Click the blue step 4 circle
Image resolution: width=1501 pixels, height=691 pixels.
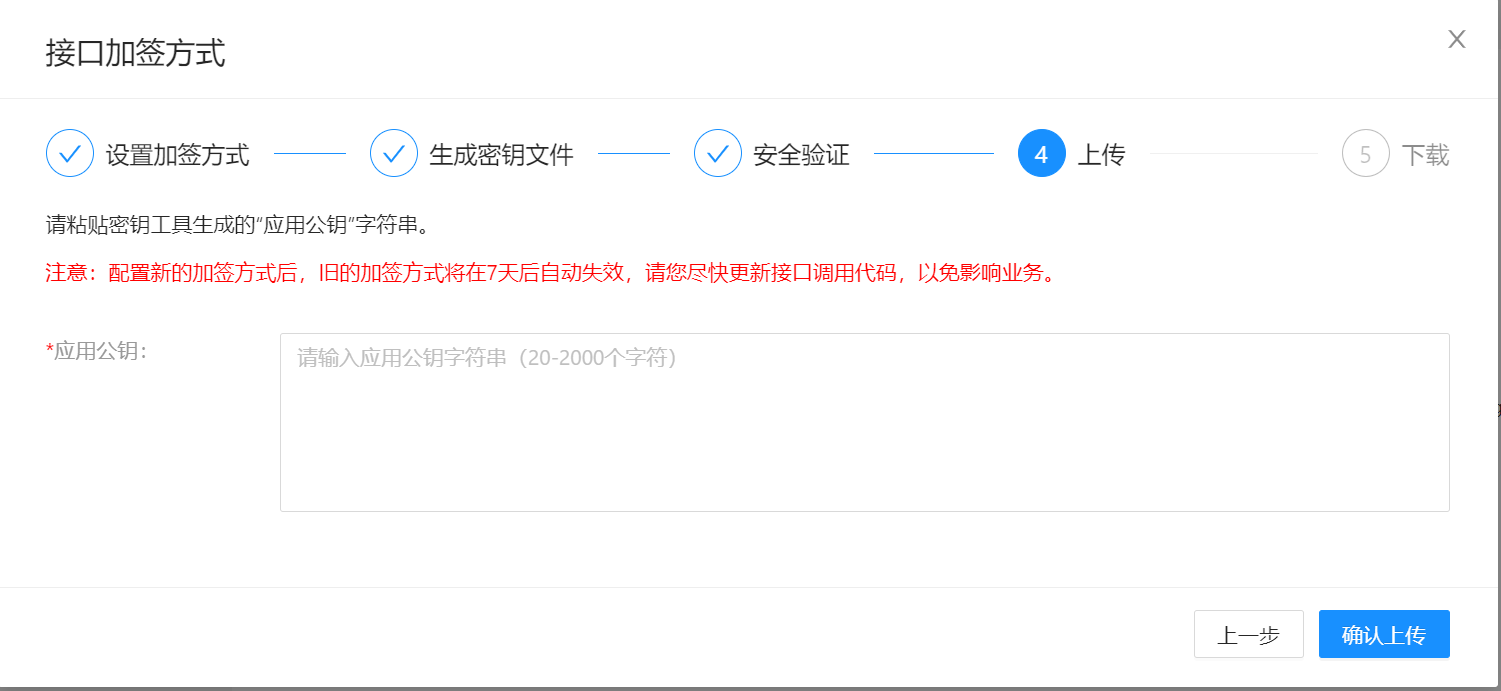point(1041,154)
